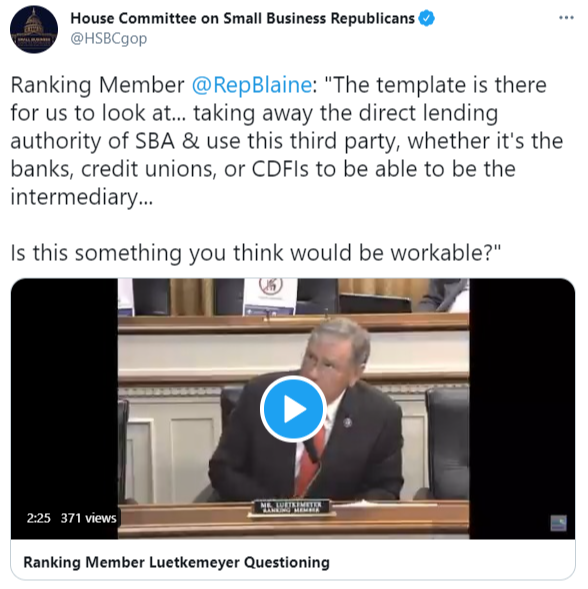Click the @HSBCgop handle
This screenshot has height=589, width=588.
point(109,39)
